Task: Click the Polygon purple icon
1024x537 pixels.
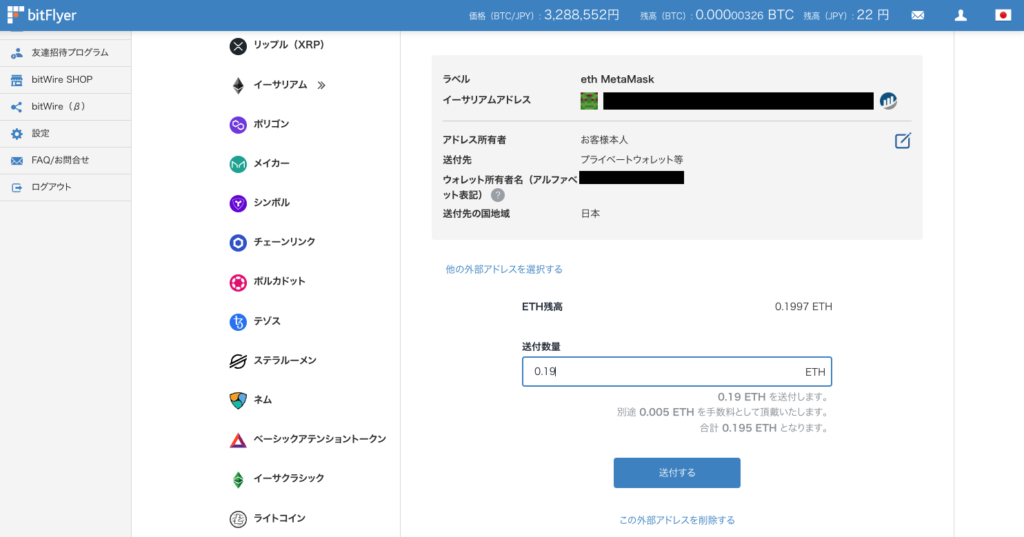Action: click(x=238, y=124)
